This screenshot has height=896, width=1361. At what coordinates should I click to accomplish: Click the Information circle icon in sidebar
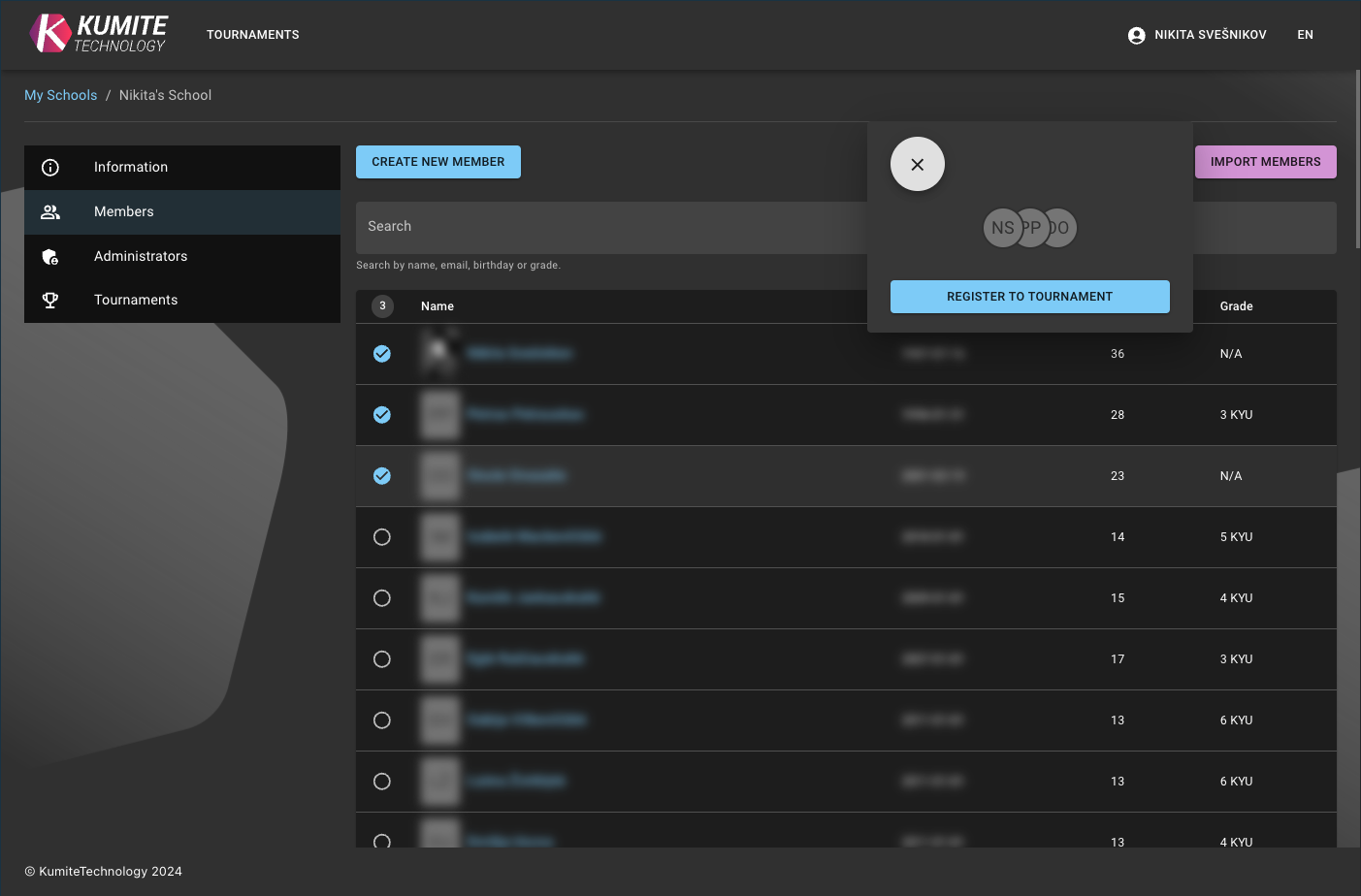[50, 168]
